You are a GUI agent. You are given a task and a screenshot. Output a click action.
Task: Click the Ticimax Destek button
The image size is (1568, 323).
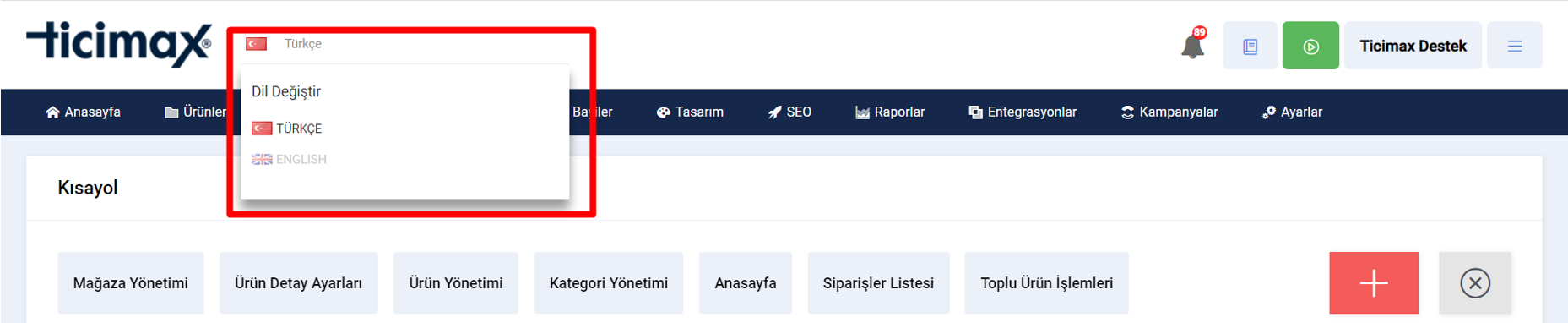[1413, 46]
